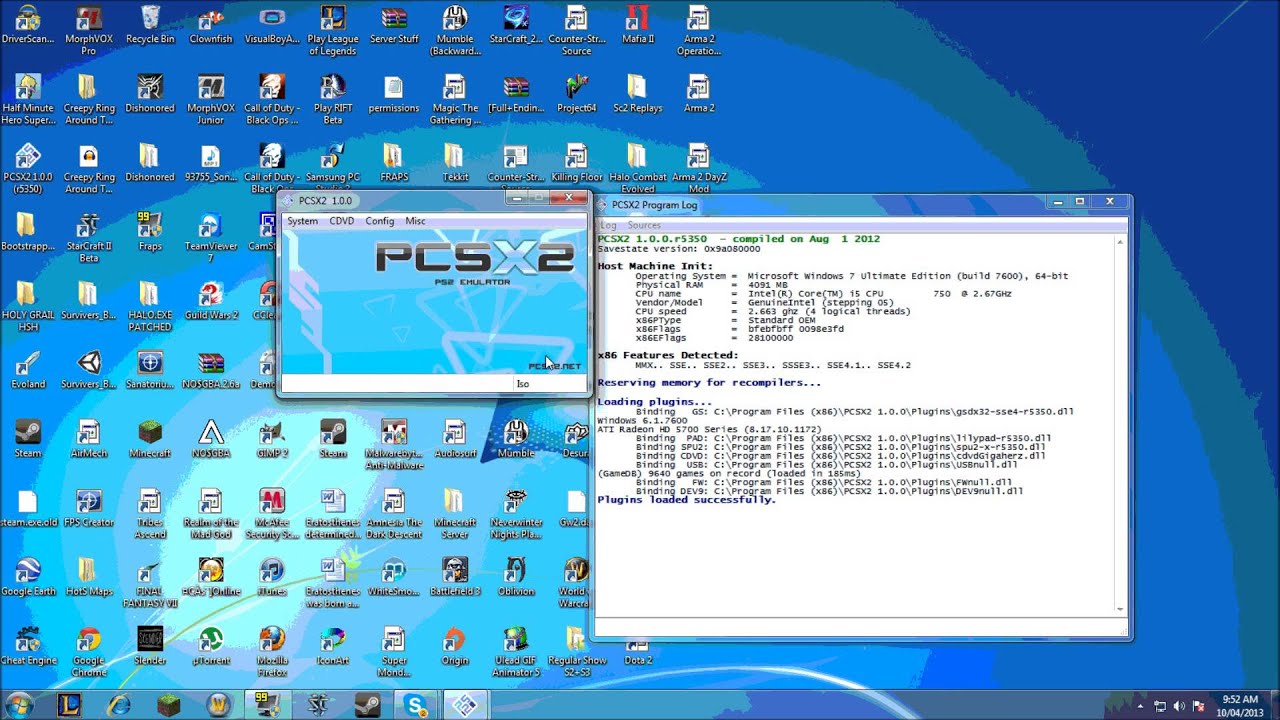Select the Cheat Engine desktop icon
Viewport: 1280px width, 720px height.
(x=28, y=645)
